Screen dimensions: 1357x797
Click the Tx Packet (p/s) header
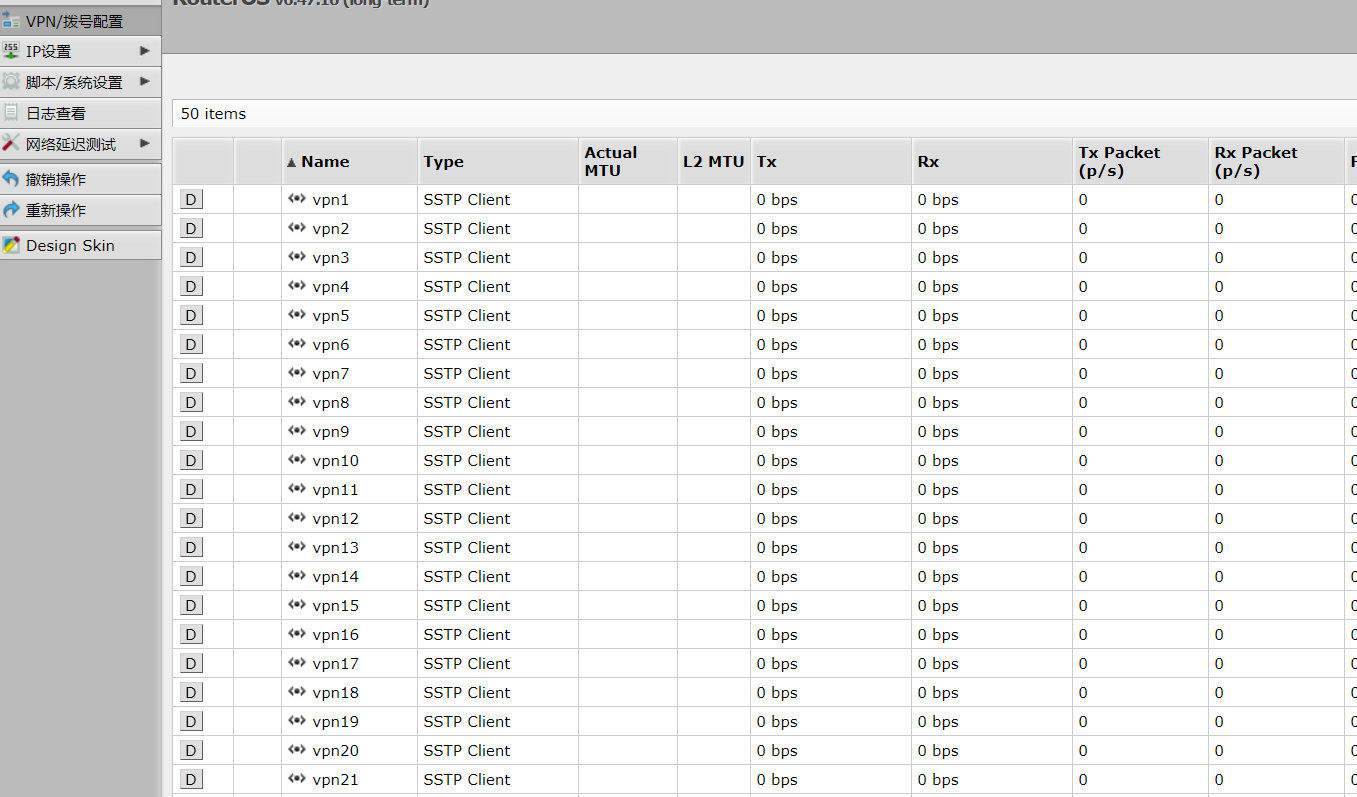pos(1141,161)
